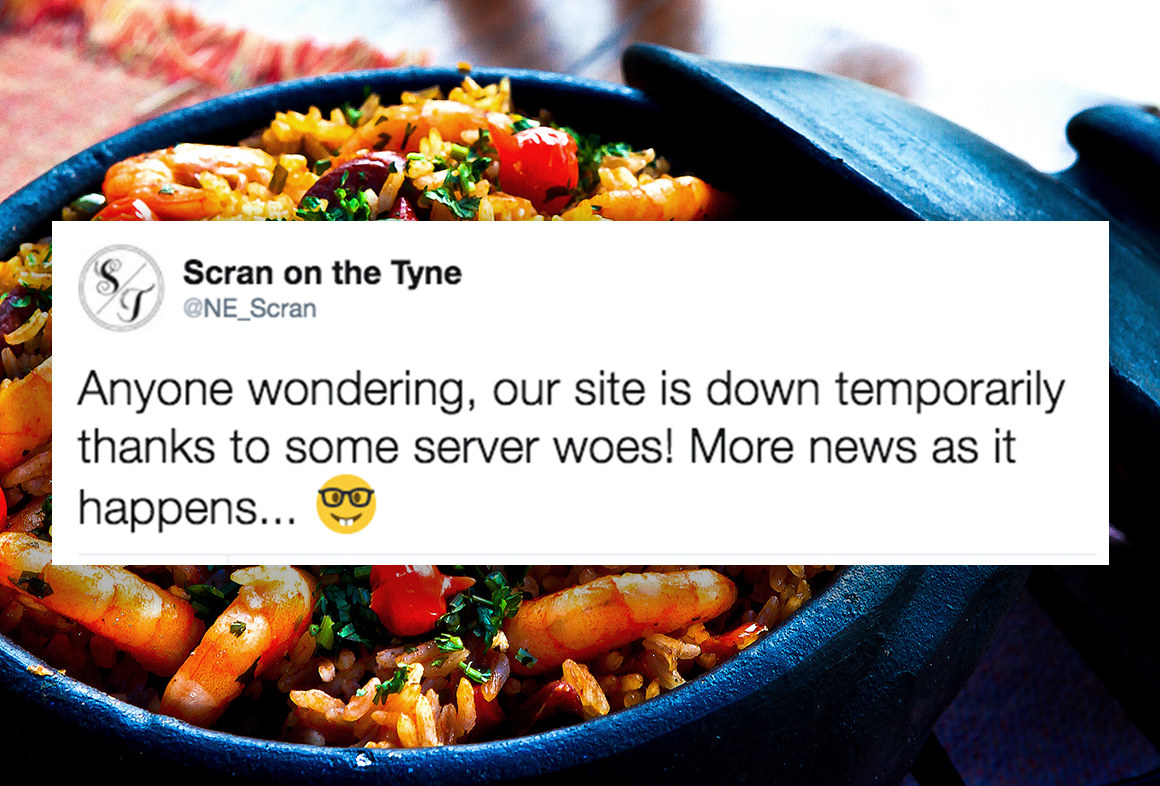Click the "More news as it happens..." sentence
1160x786 pixels.
pos(547,477)
